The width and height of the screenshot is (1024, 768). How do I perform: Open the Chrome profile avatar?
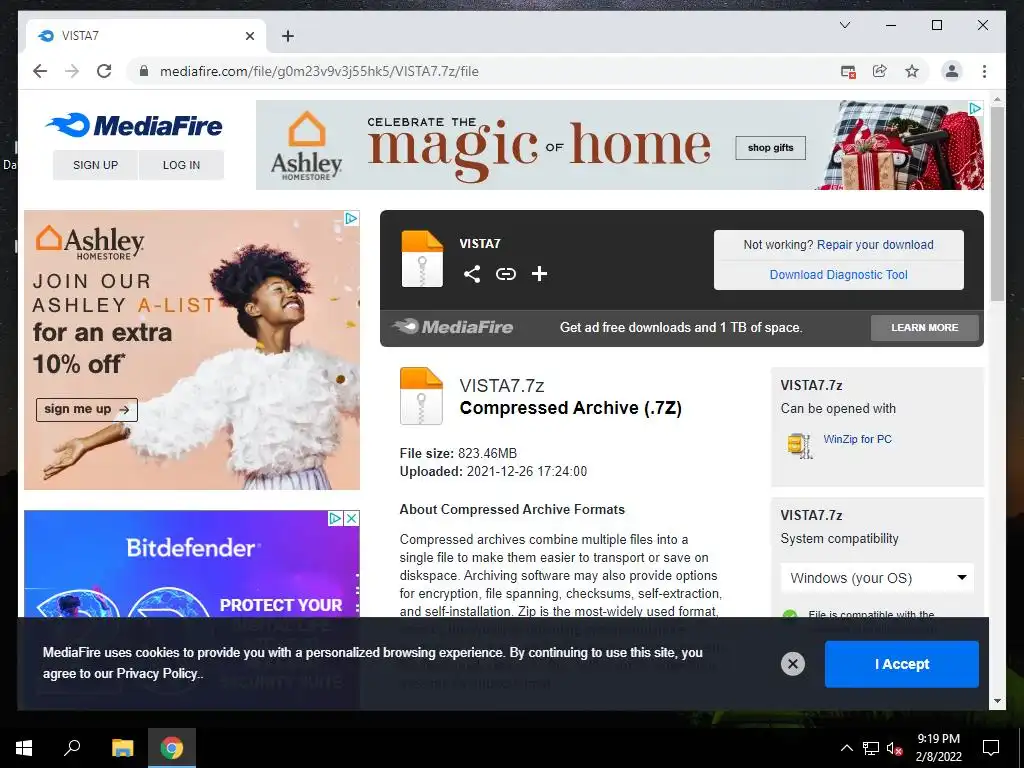[952, 71]
